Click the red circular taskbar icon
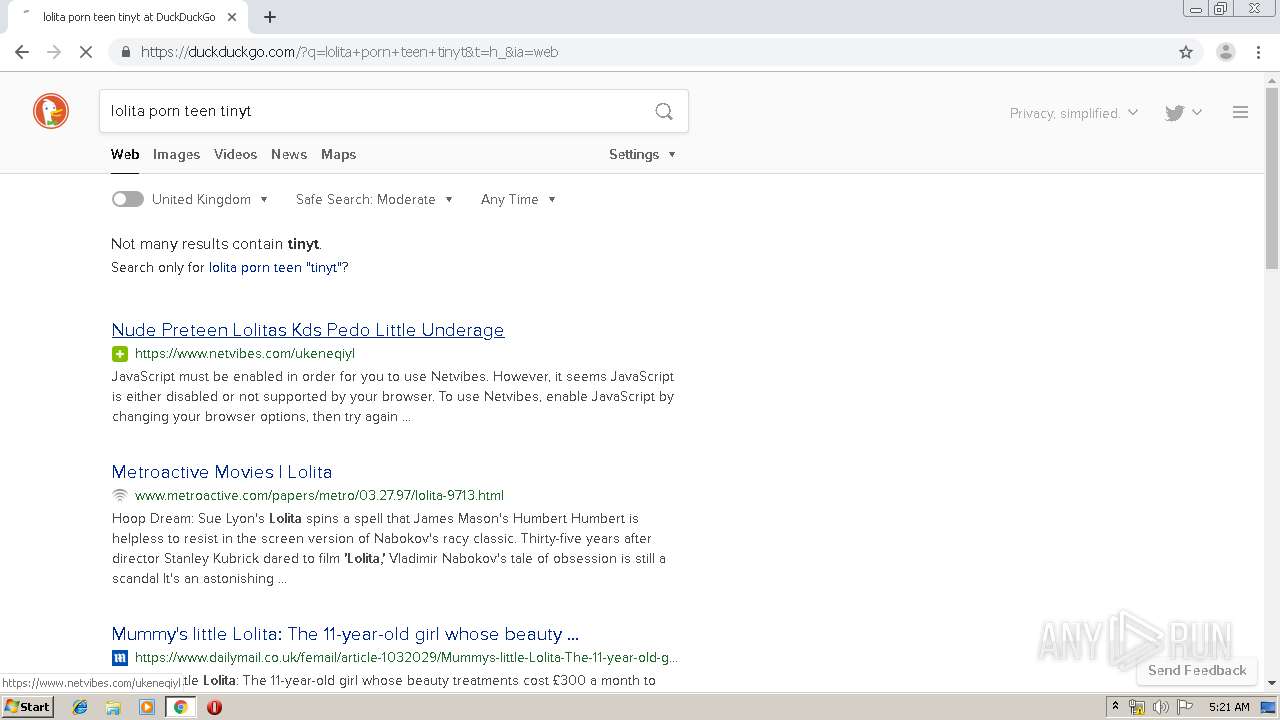 tap(214, 707)
